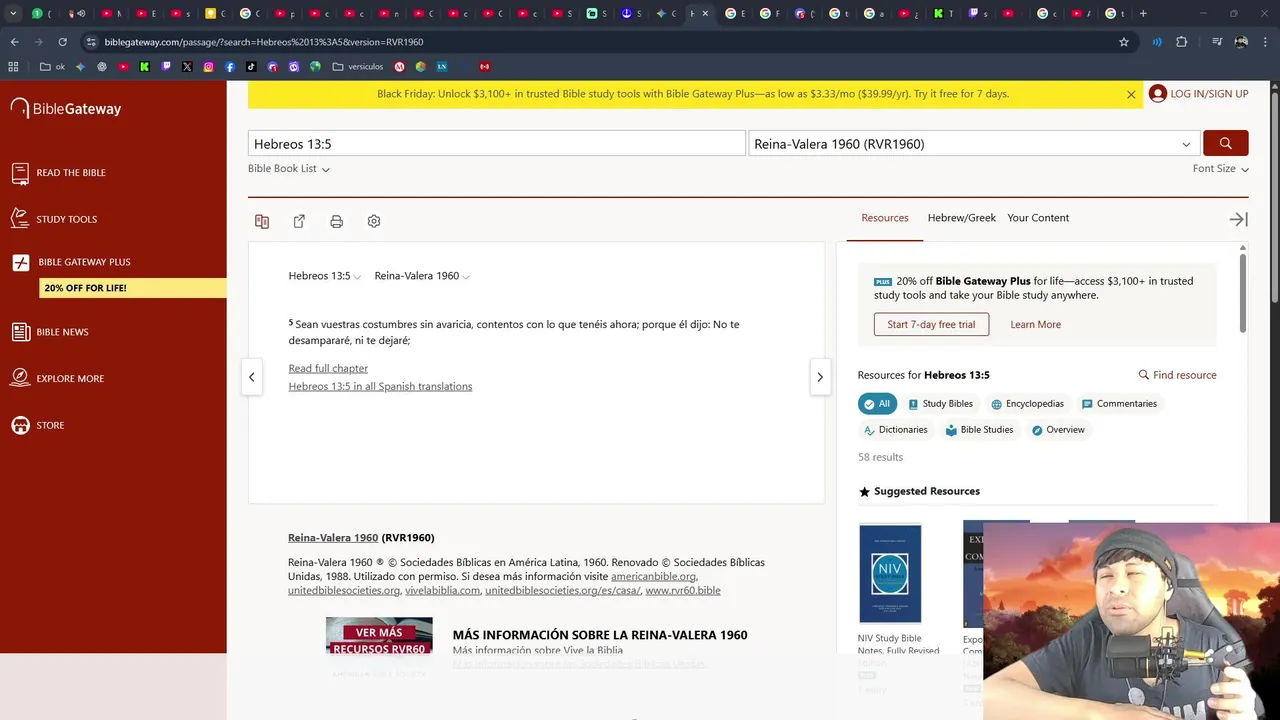Open the parallel translations icon
The width and height of the screenshot is (1280, 720).
pos(262,221)
